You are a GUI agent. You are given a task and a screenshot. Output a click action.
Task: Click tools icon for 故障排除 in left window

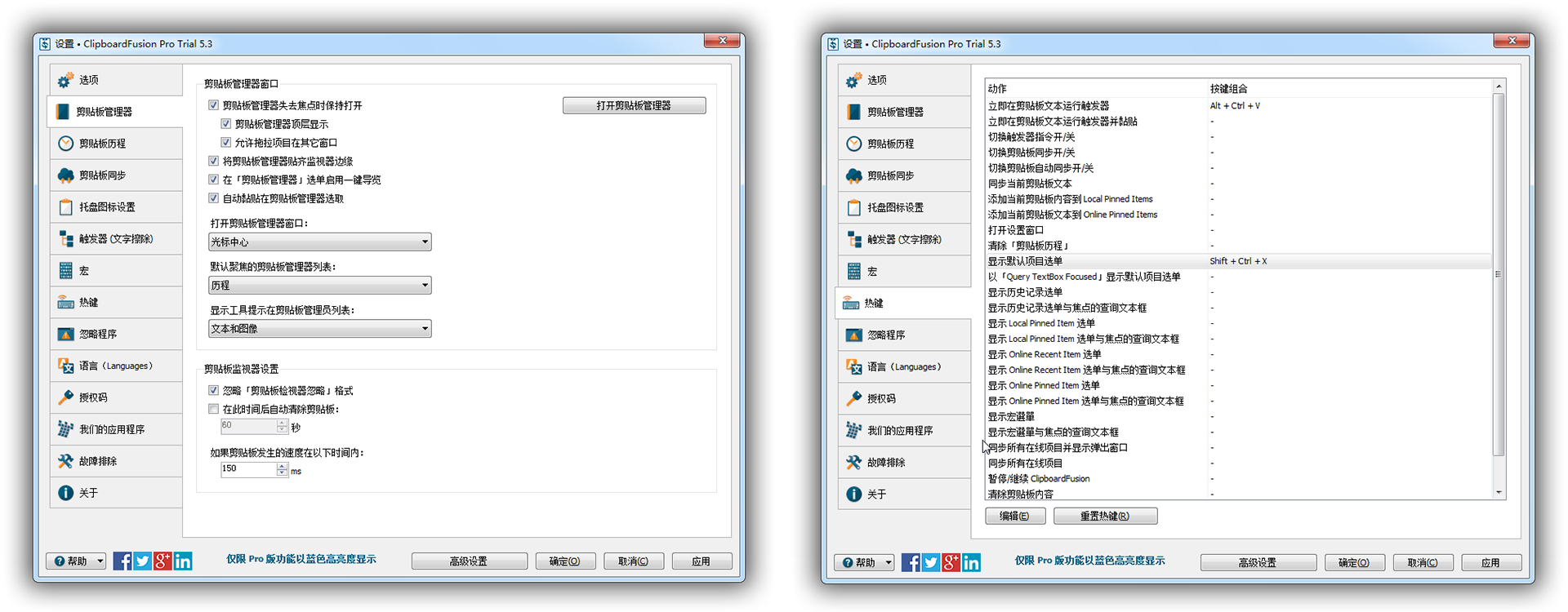tap(65, 461)
